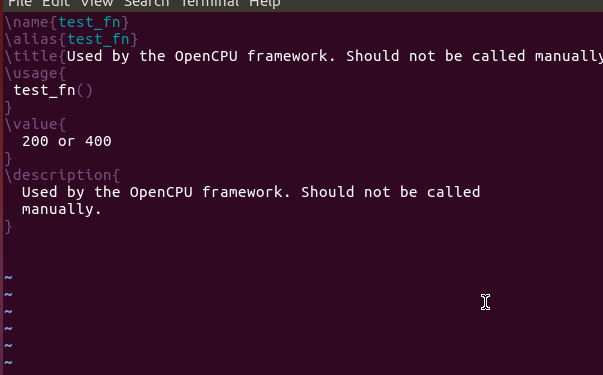603x375 pixels.
Task: Click the first tilde empty-line marker
Action: point(8,277)
